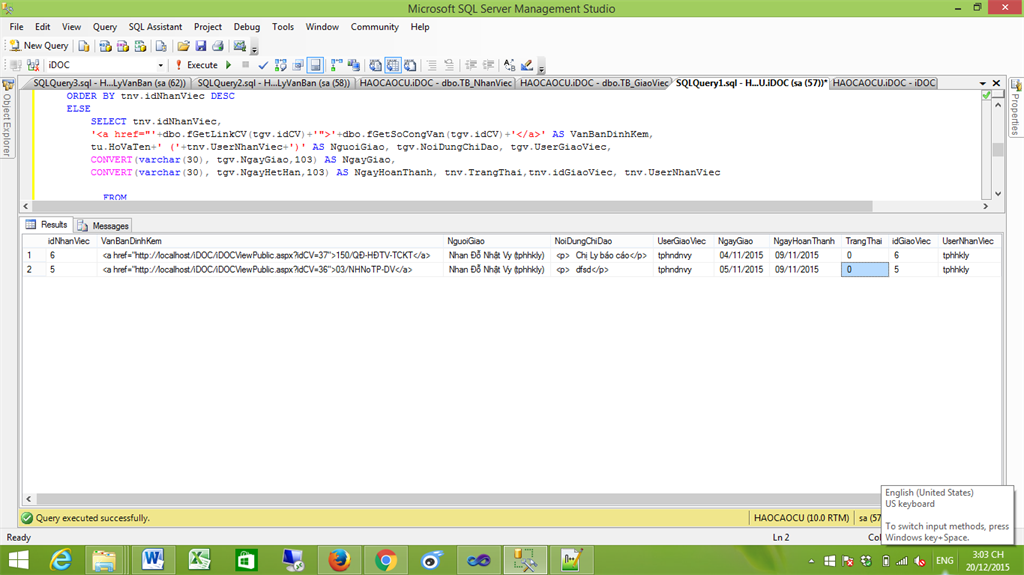1024x575 pixels.
Task: Toggle Results to Grid icon
Action: click(392, 65)
